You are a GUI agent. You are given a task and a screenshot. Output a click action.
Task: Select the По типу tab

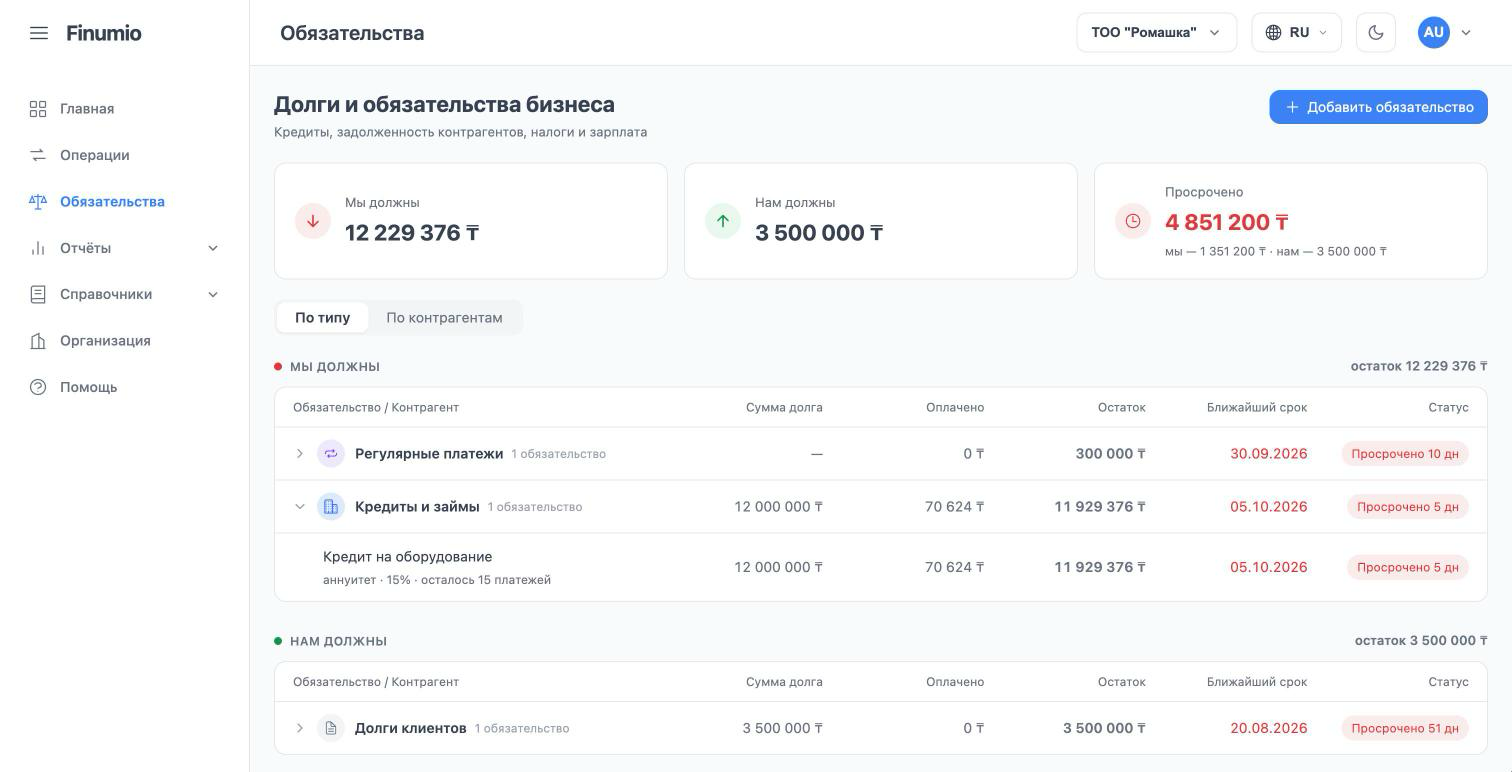click(x=322, y=318)
